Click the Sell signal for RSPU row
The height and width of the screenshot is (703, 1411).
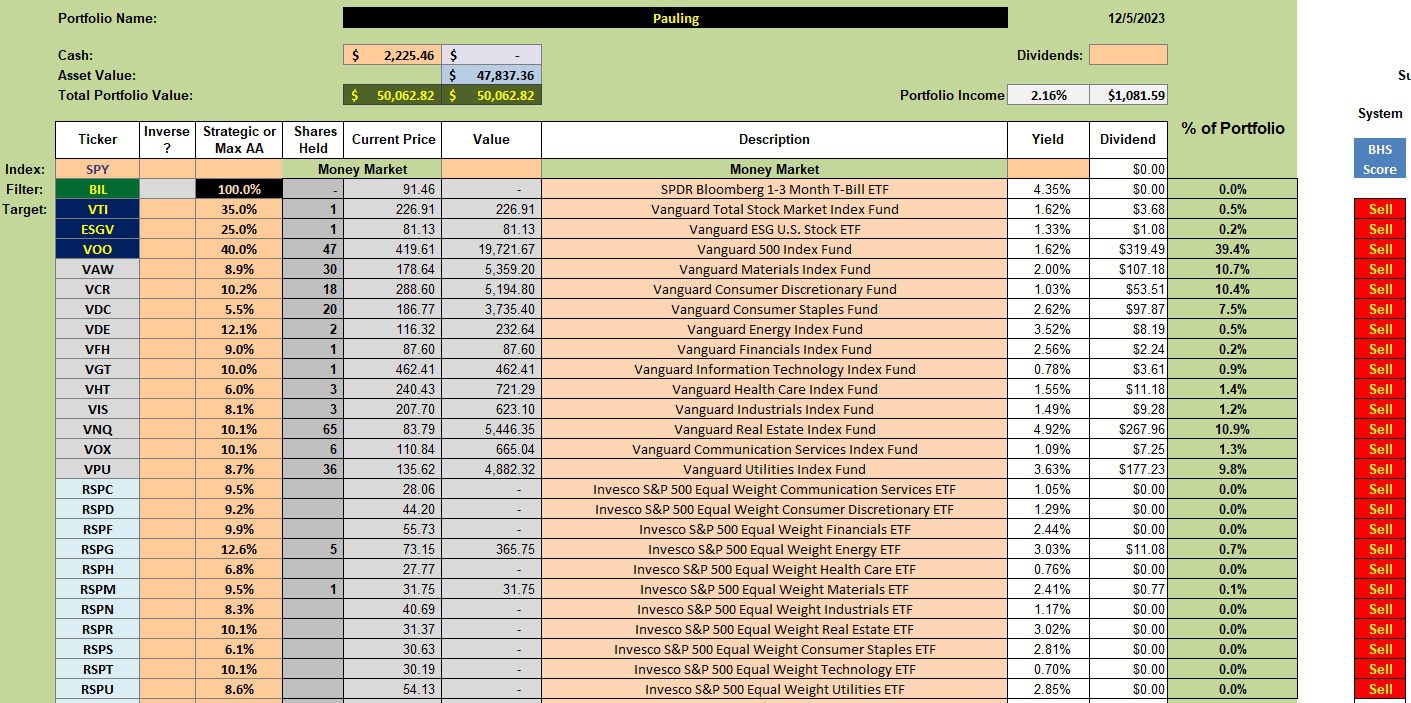coord(1380,689)
